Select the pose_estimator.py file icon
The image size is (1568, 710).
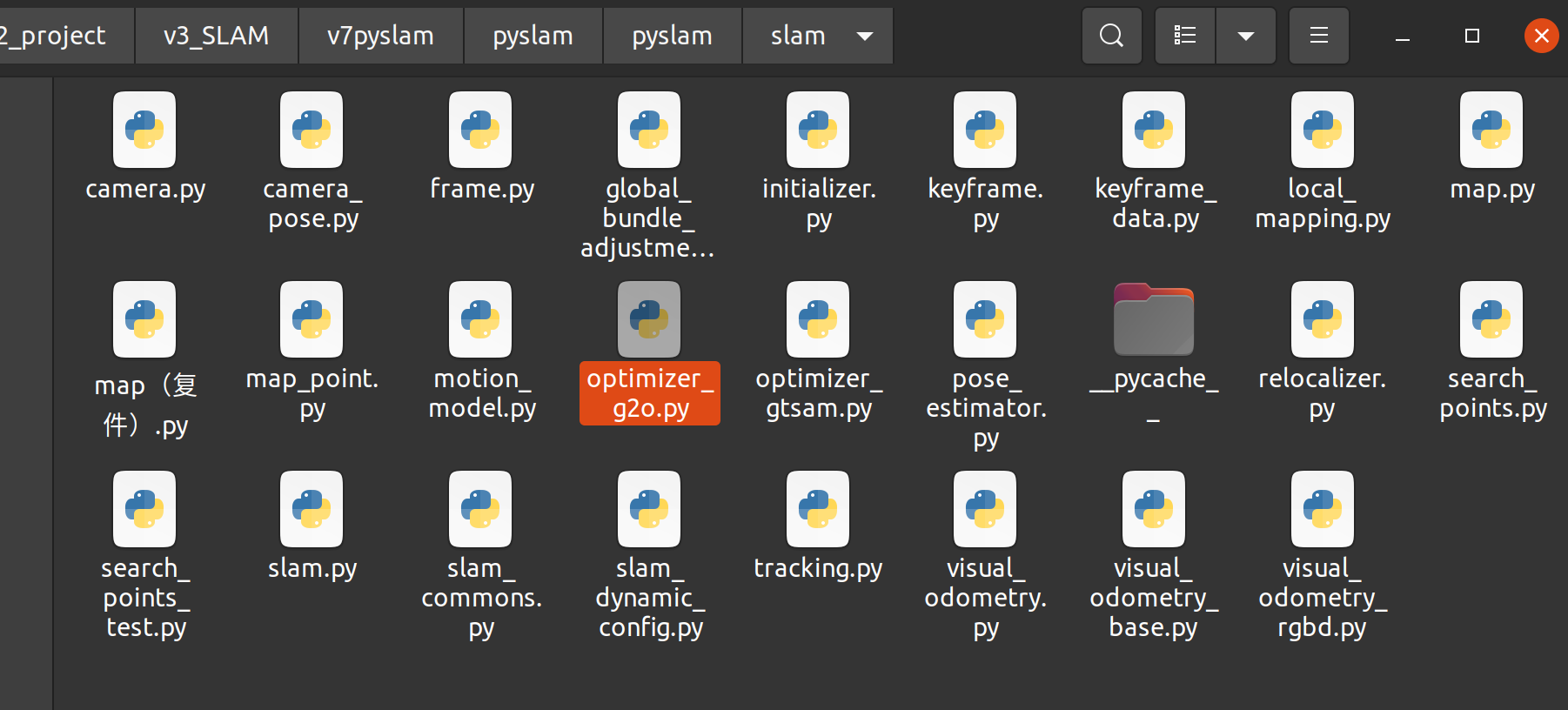985,319
